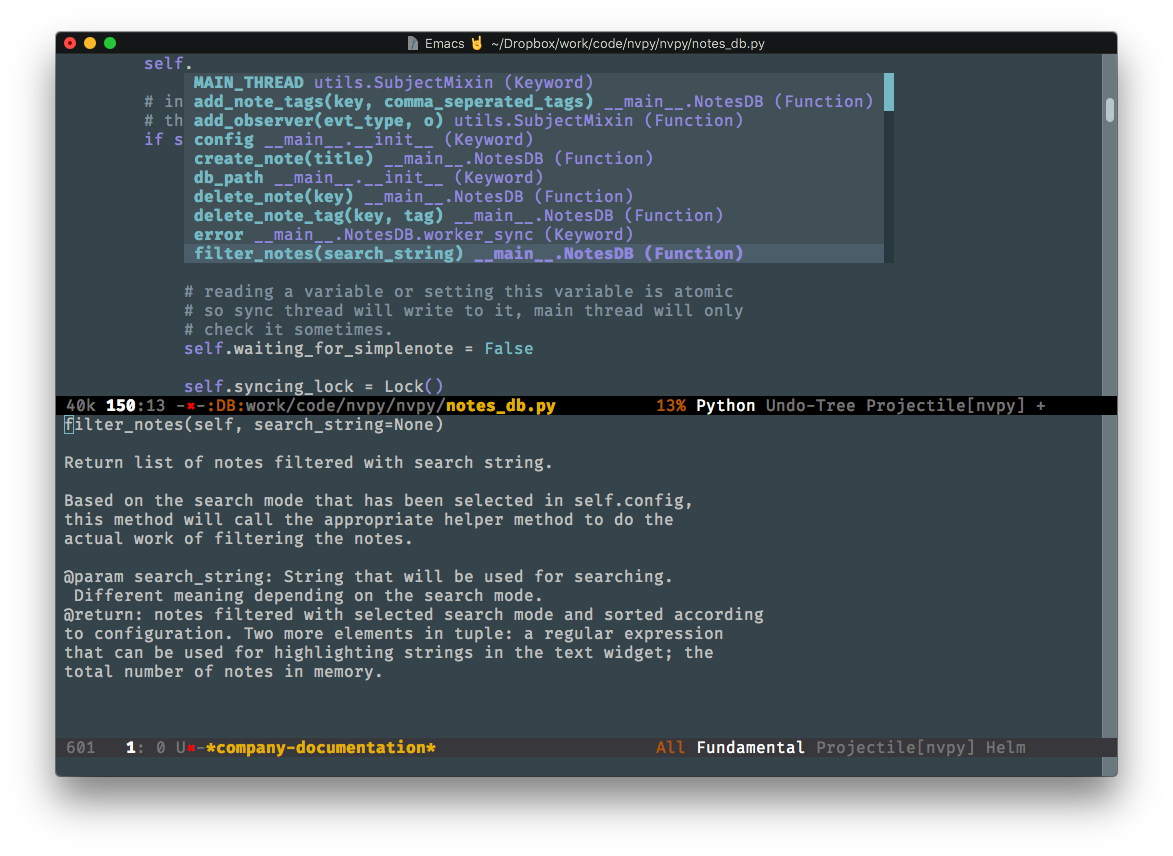
Task: Select config keyword completion
Action: pos(534,140)
